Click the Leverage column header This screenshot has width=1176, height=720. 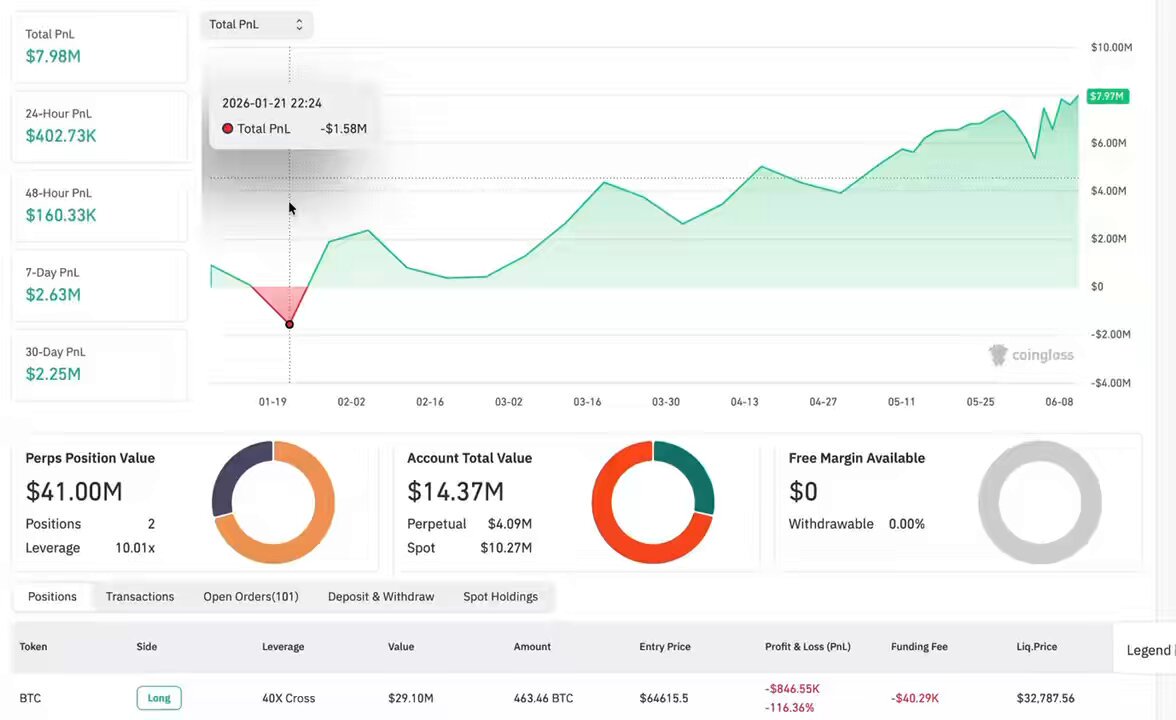[x=283, y=646]
